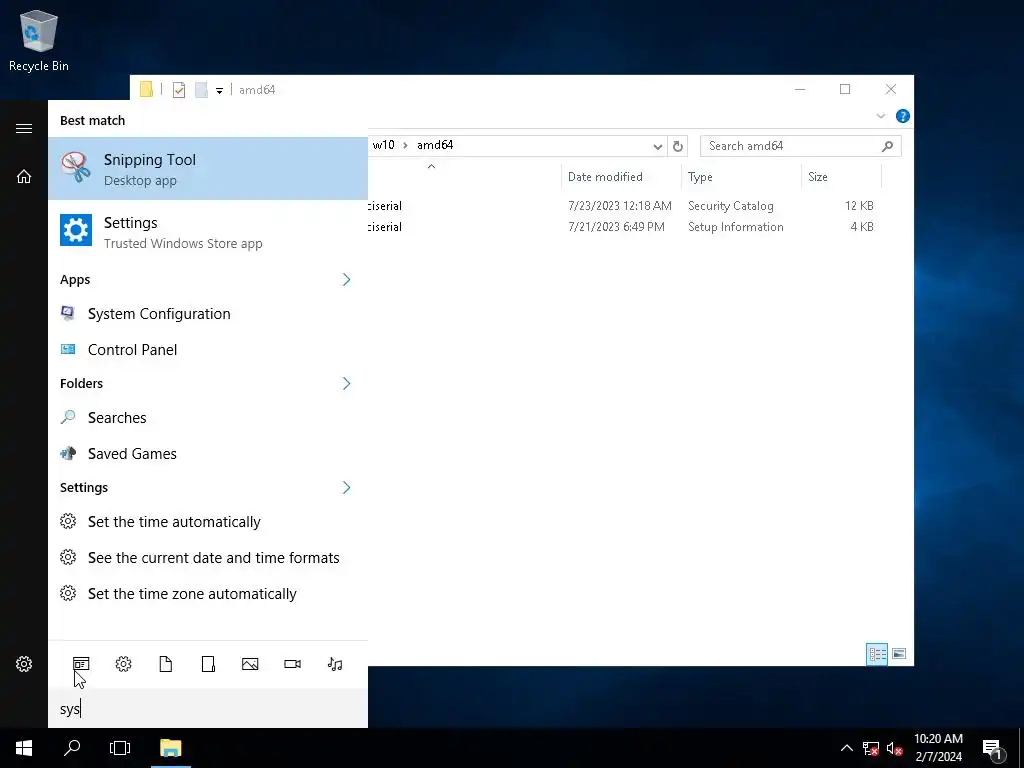Click the New folder quick access icon
The image size is (1024, 768).
click(x=201, y=90)
